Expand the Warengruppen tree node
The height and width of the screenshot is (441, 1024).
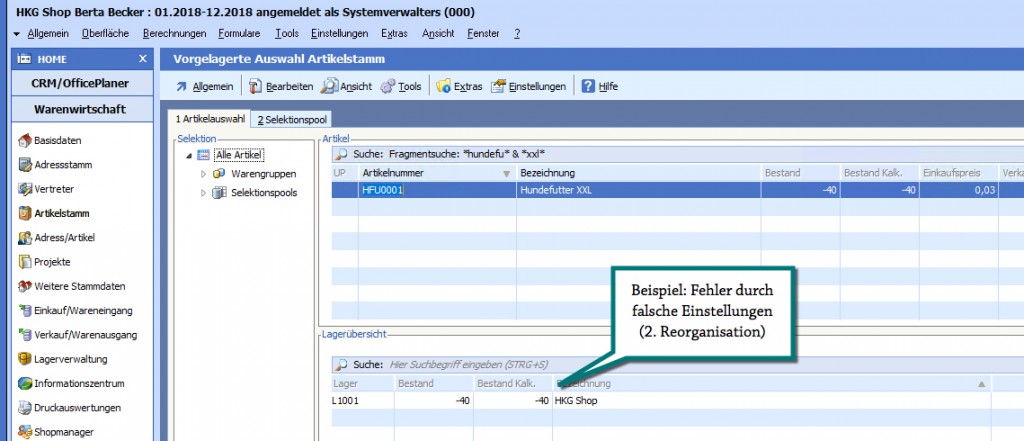204,174
